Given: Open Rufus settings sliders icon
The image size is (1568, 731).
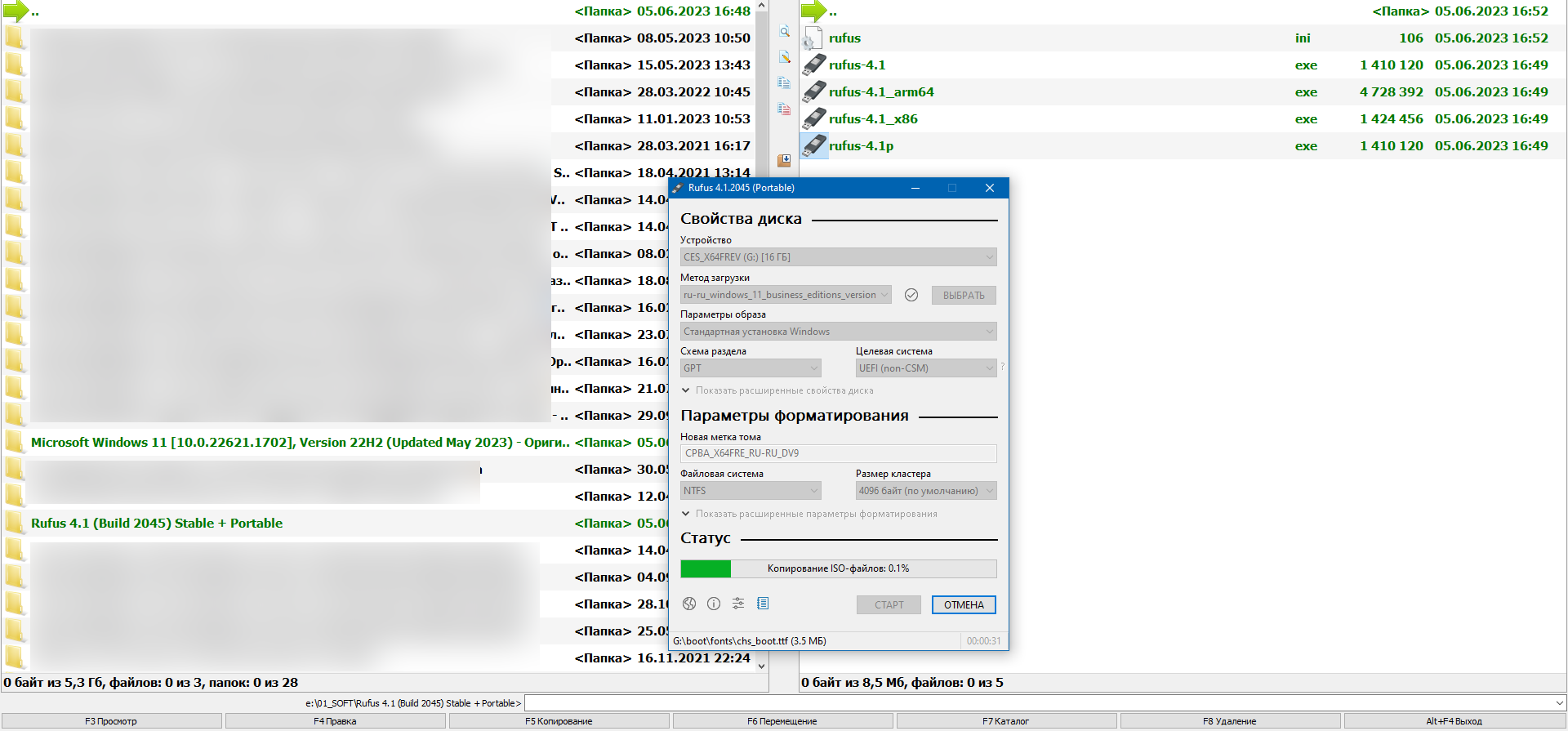Looking at the screenshot, I should 738,604.
